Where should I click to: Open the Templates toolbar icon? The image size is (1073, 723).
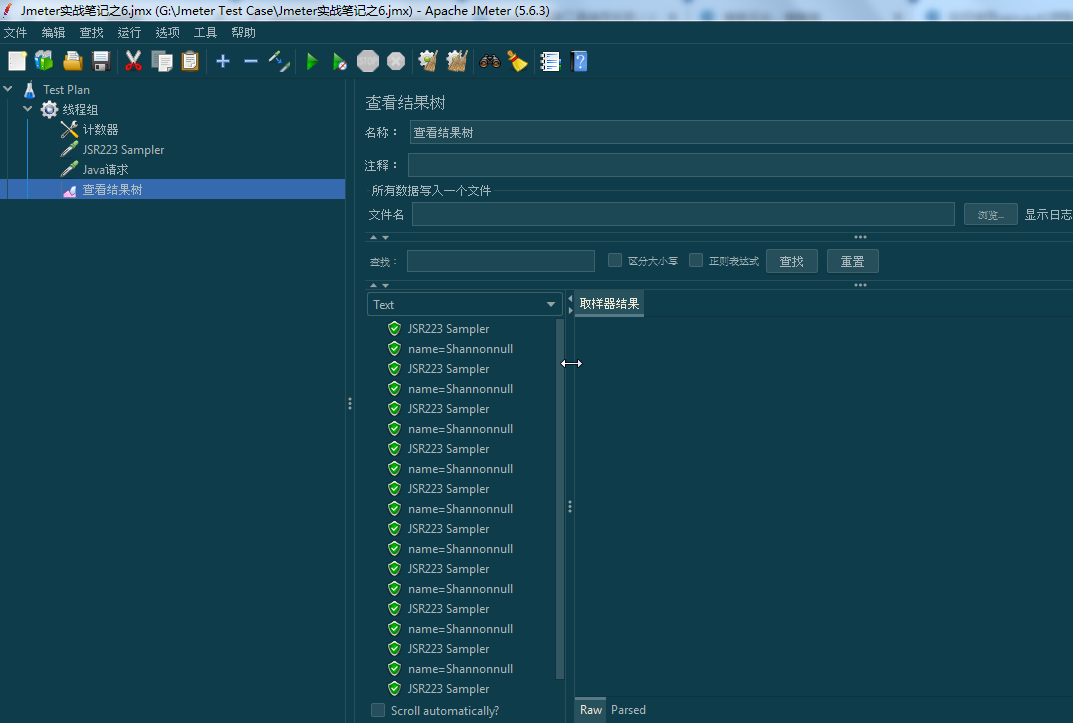44,62
